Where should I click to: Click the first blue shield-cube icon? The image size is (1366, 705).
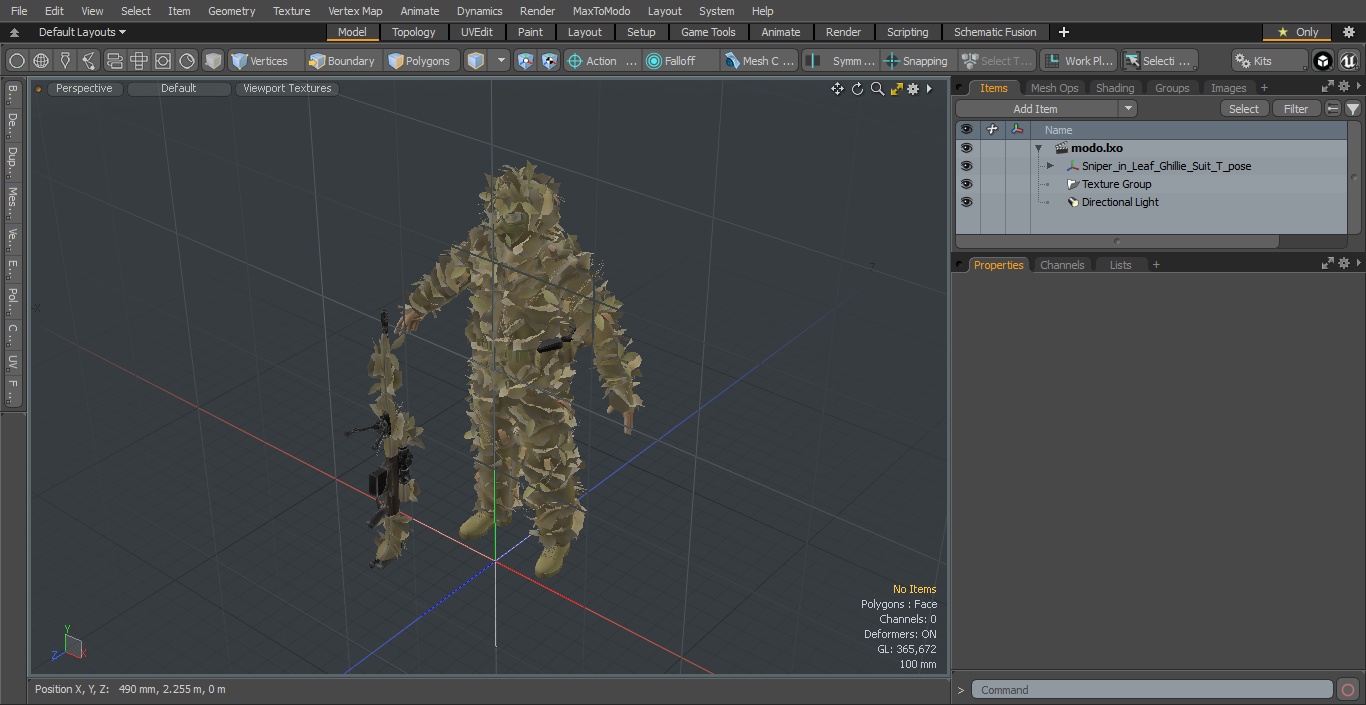(526, 61)
